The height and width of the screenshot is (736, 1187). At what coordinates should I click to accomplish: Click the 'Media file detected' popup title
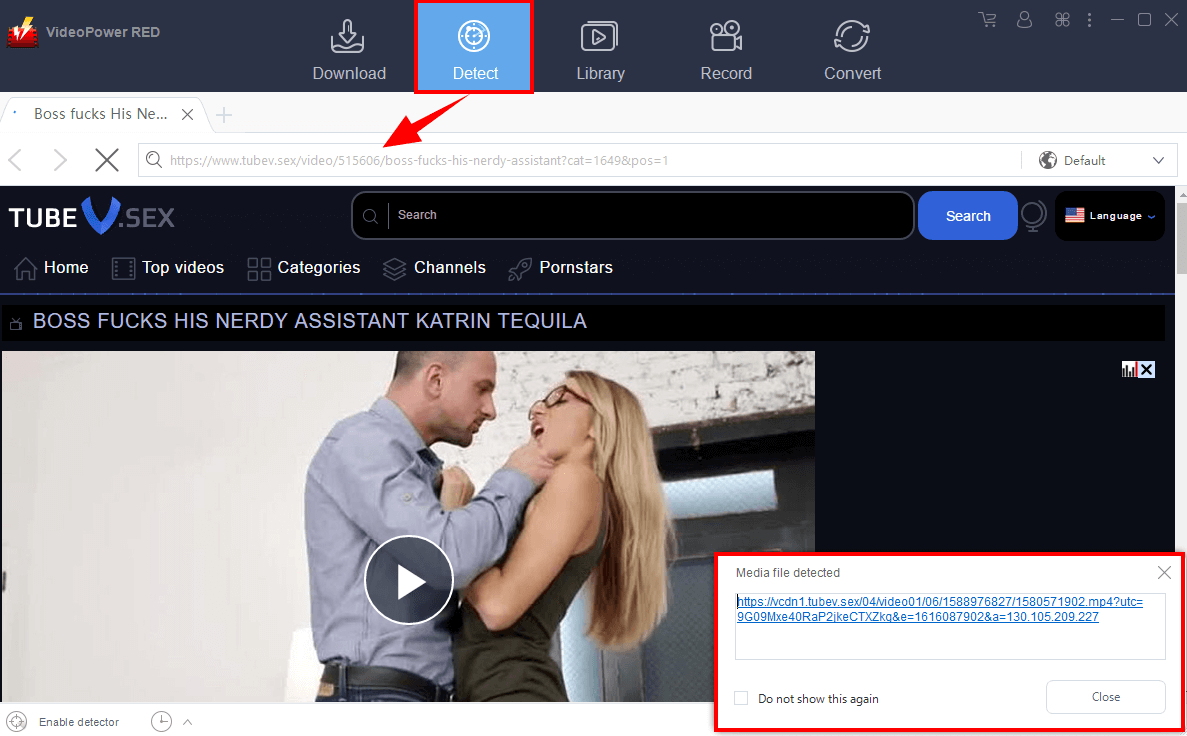[x=787, y=572]
